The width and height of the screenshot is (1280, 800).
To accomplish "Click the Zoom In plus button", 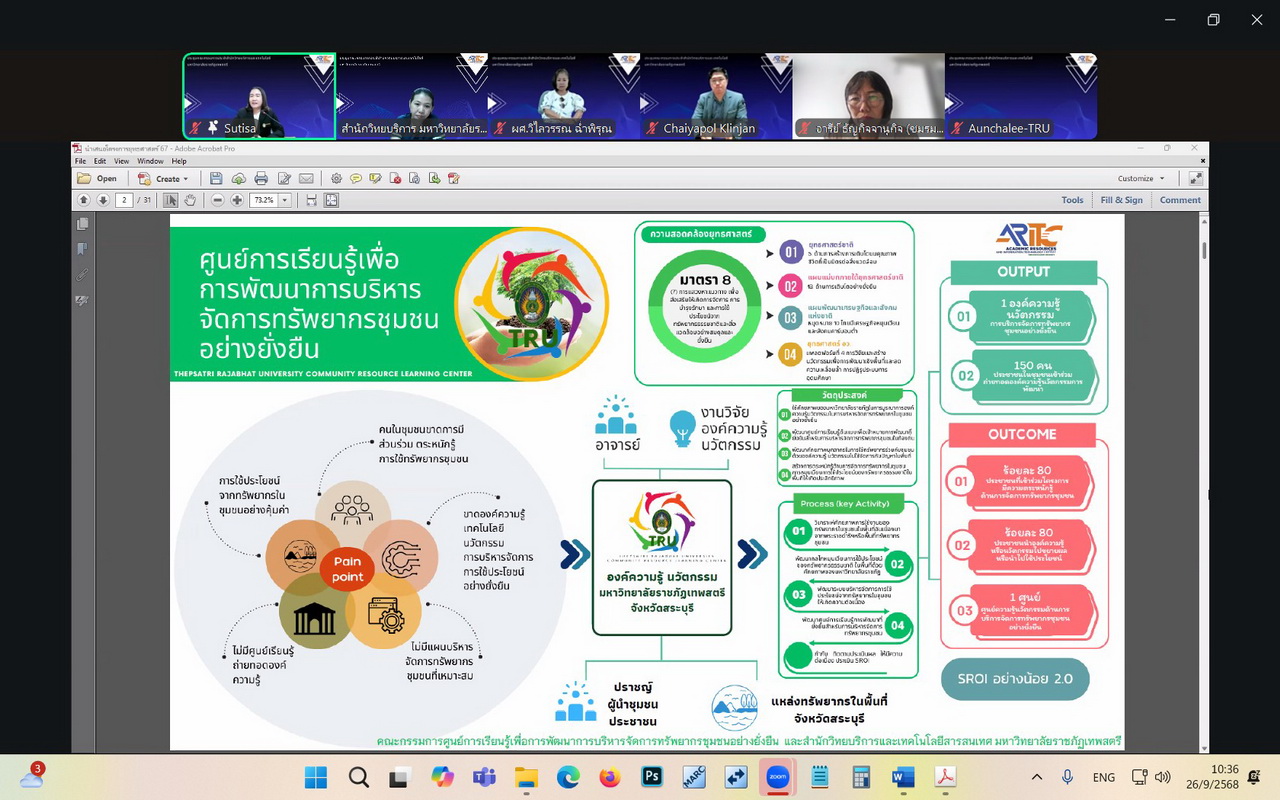I will point(237,200).
